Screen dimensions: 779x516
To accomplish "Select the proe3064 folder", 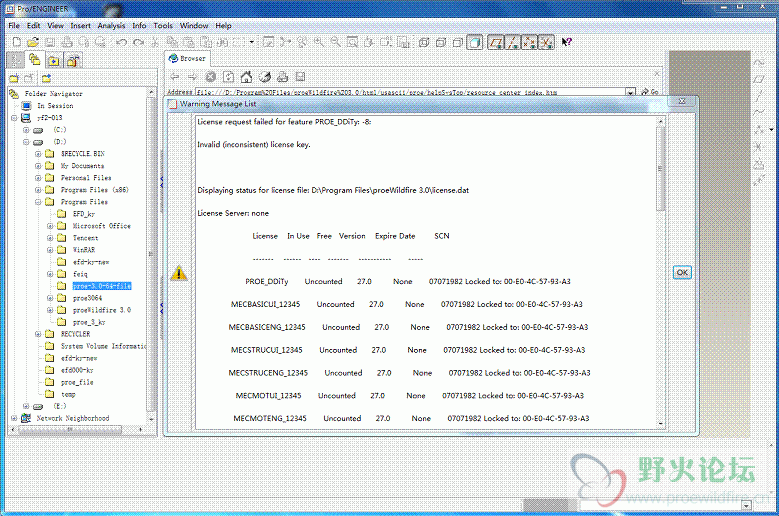I will [x=87, y=298].
